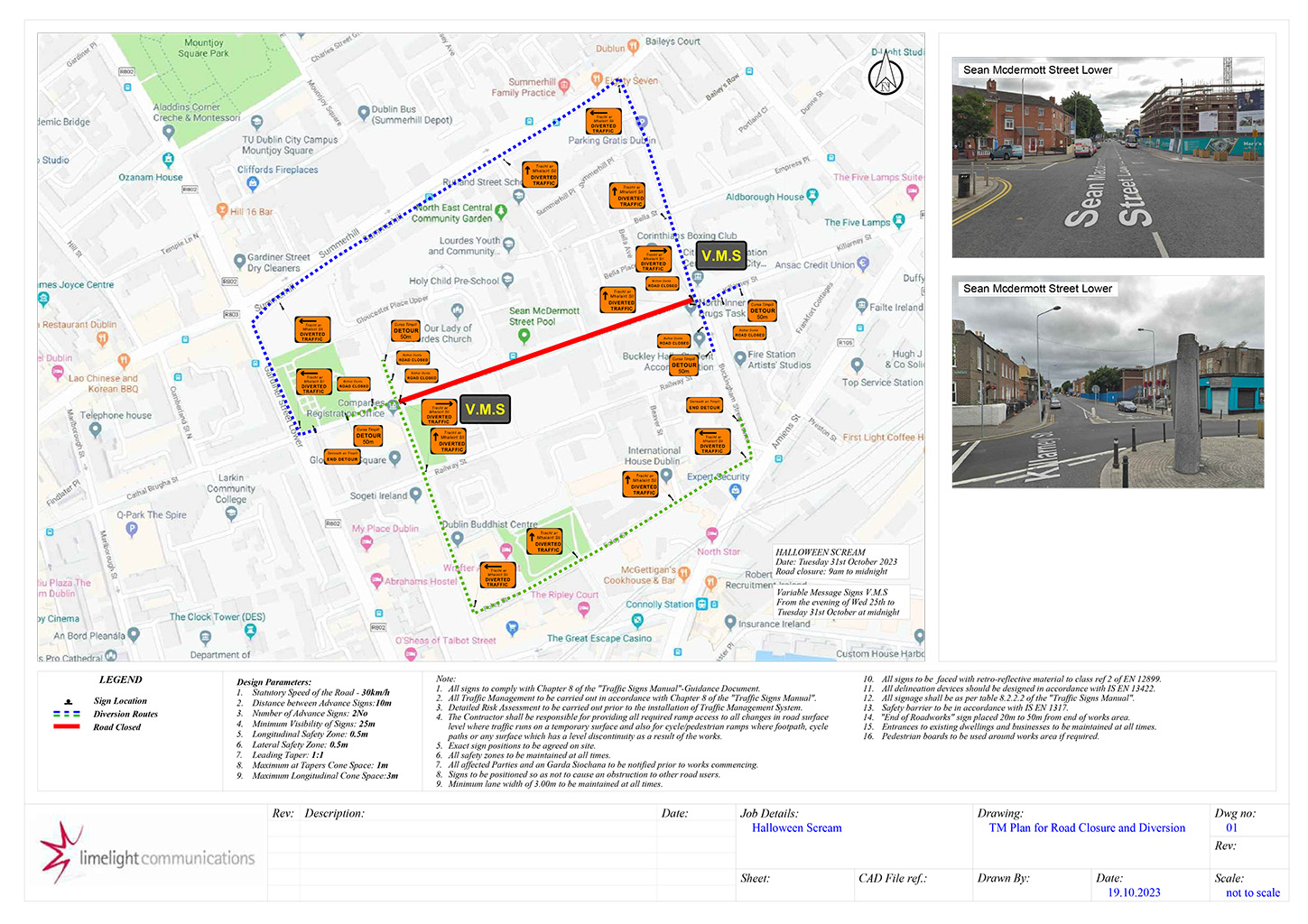Select the 'TU Dublin City Campus' map label

[290, 145]
